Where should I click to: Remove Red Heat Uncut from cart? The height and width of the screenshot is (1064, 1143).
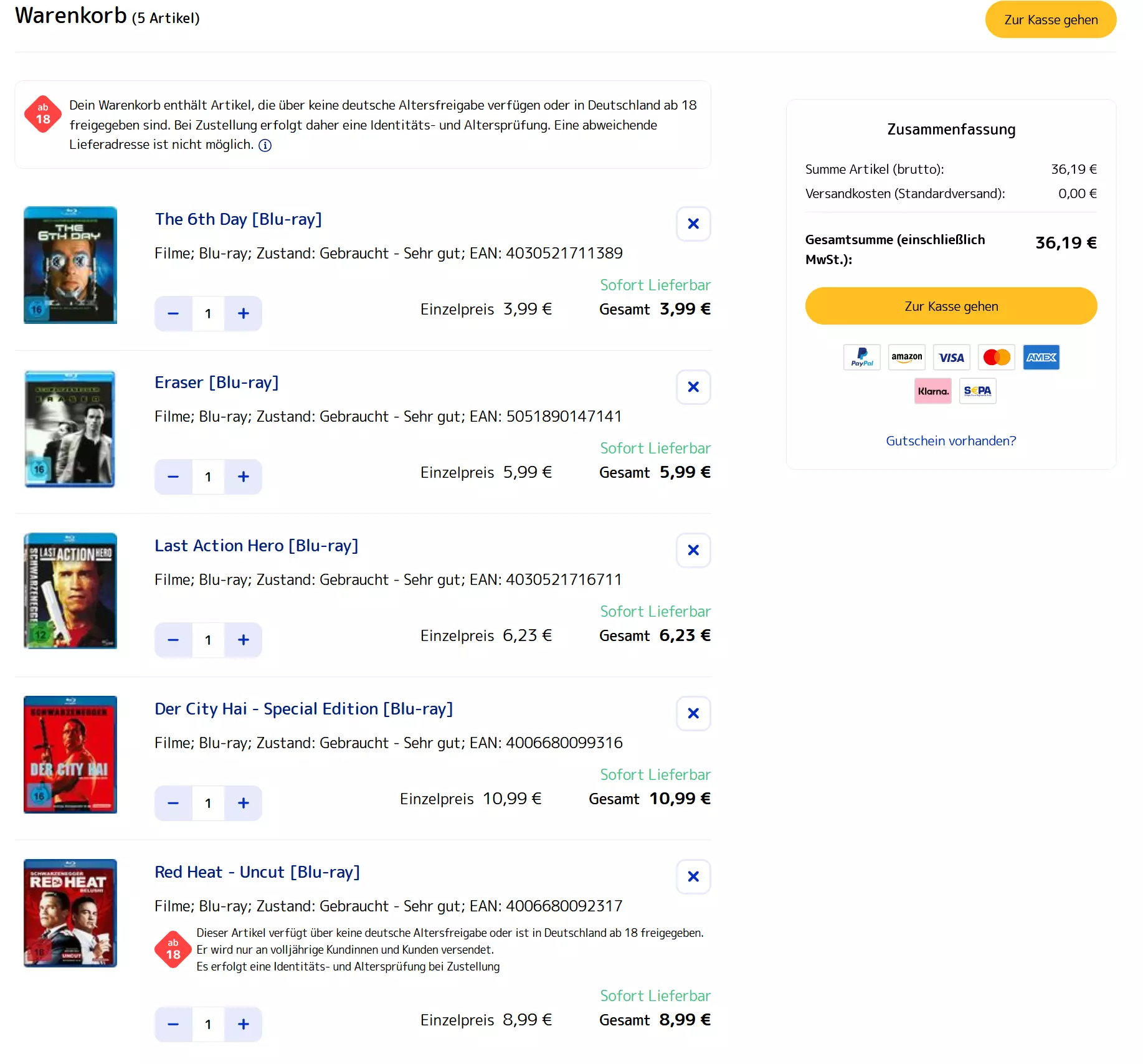pos(693,876)
